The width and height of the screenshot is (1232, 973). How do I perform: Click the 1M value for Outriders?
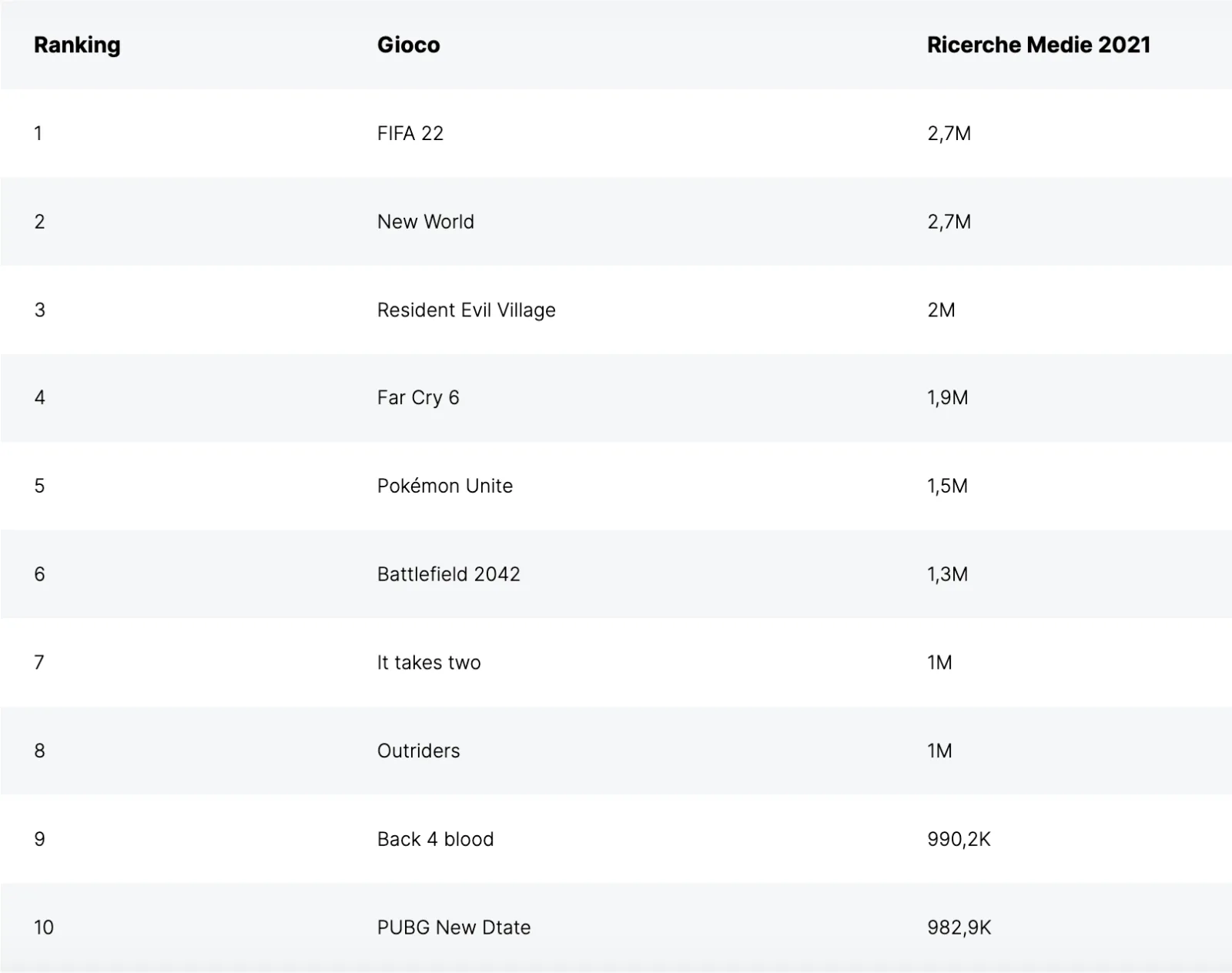(939, 751)
